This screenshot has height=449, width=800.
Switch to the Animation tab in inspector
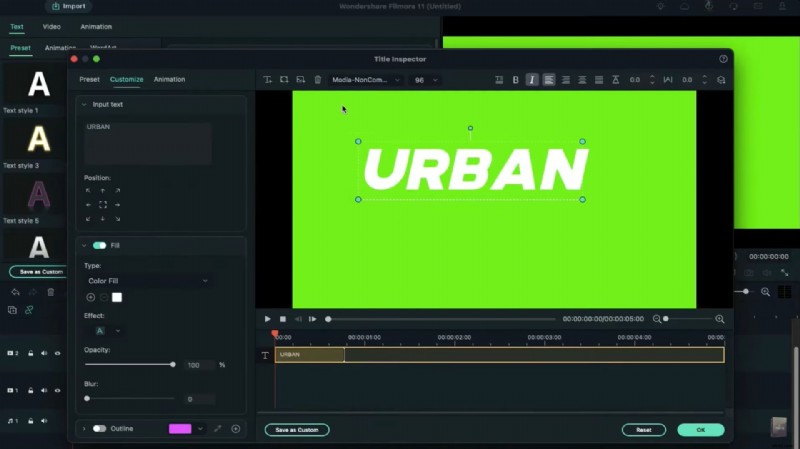pos(169,79)
